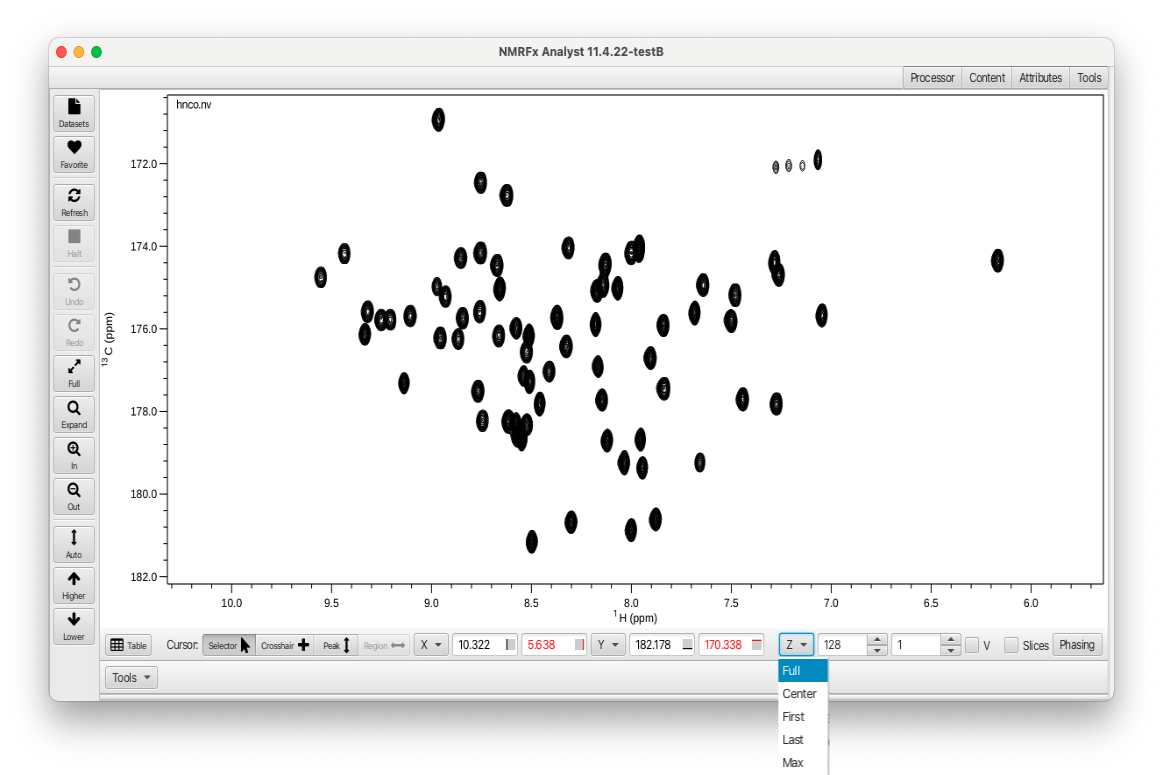The height and width of the screenshot is (775, 1163).
Task: Click the Favorite heart icon
Action: (x=74, y=153)
